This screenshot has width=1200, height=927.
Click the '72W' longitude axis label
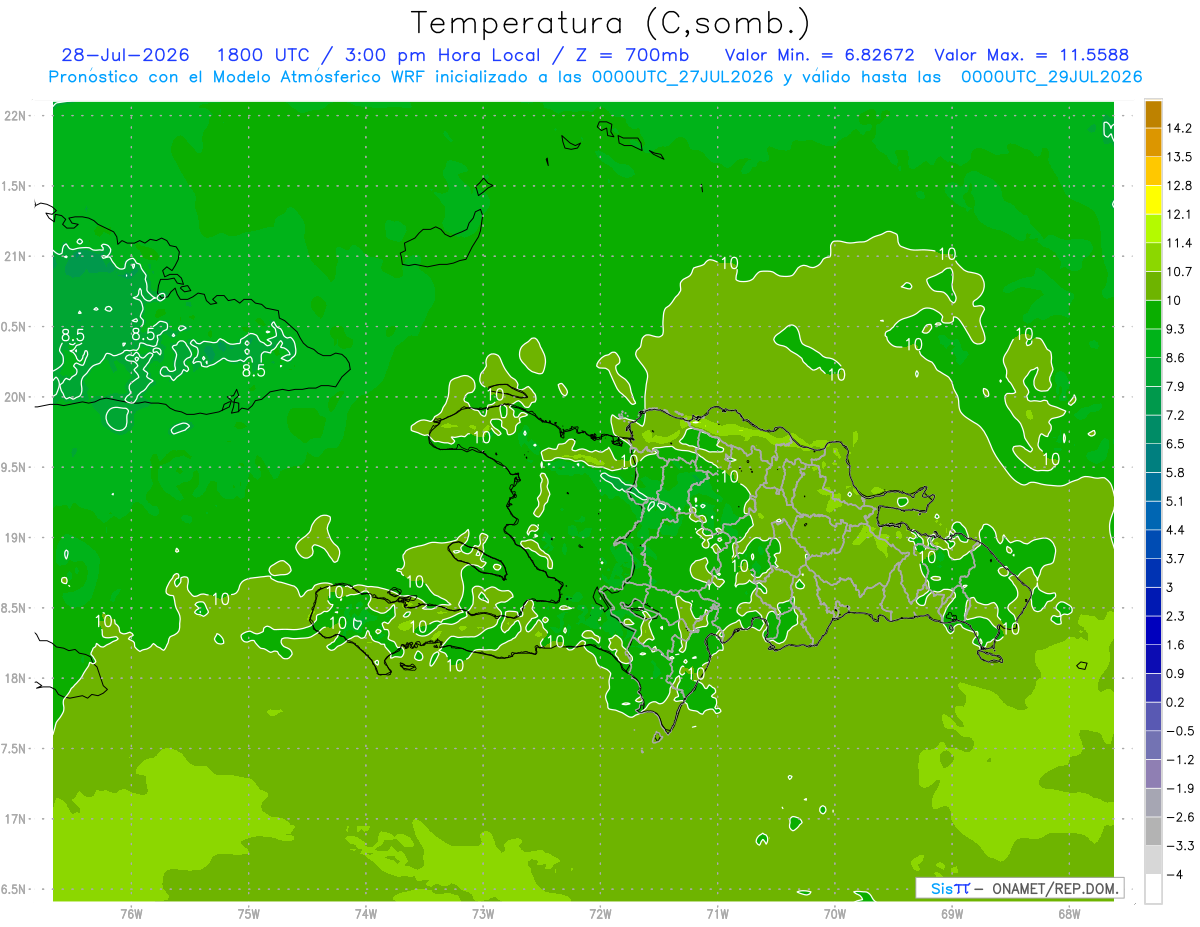coord(600,913)
